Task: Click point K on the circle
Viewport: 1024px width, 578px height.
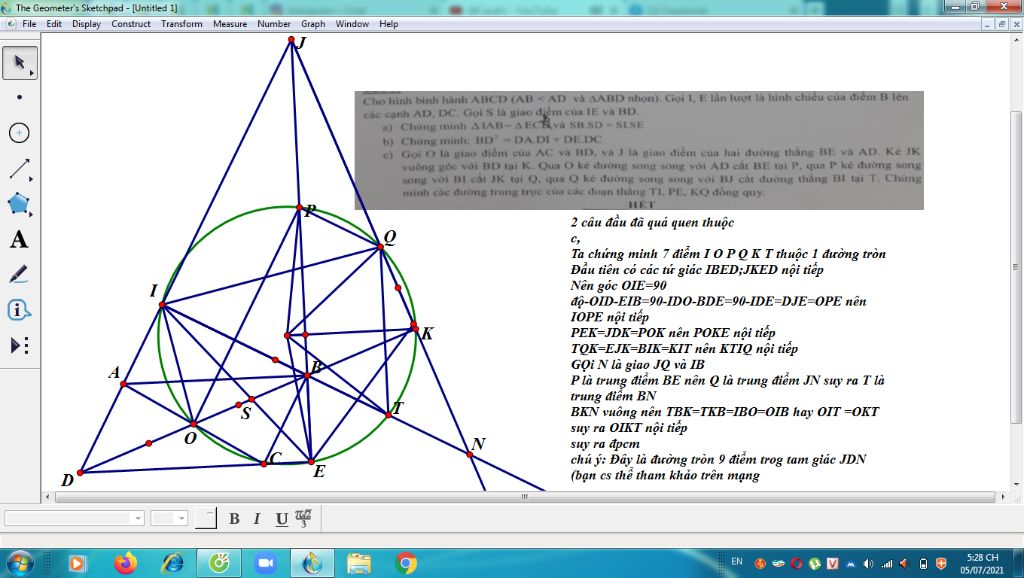Action: coord(415,329)
